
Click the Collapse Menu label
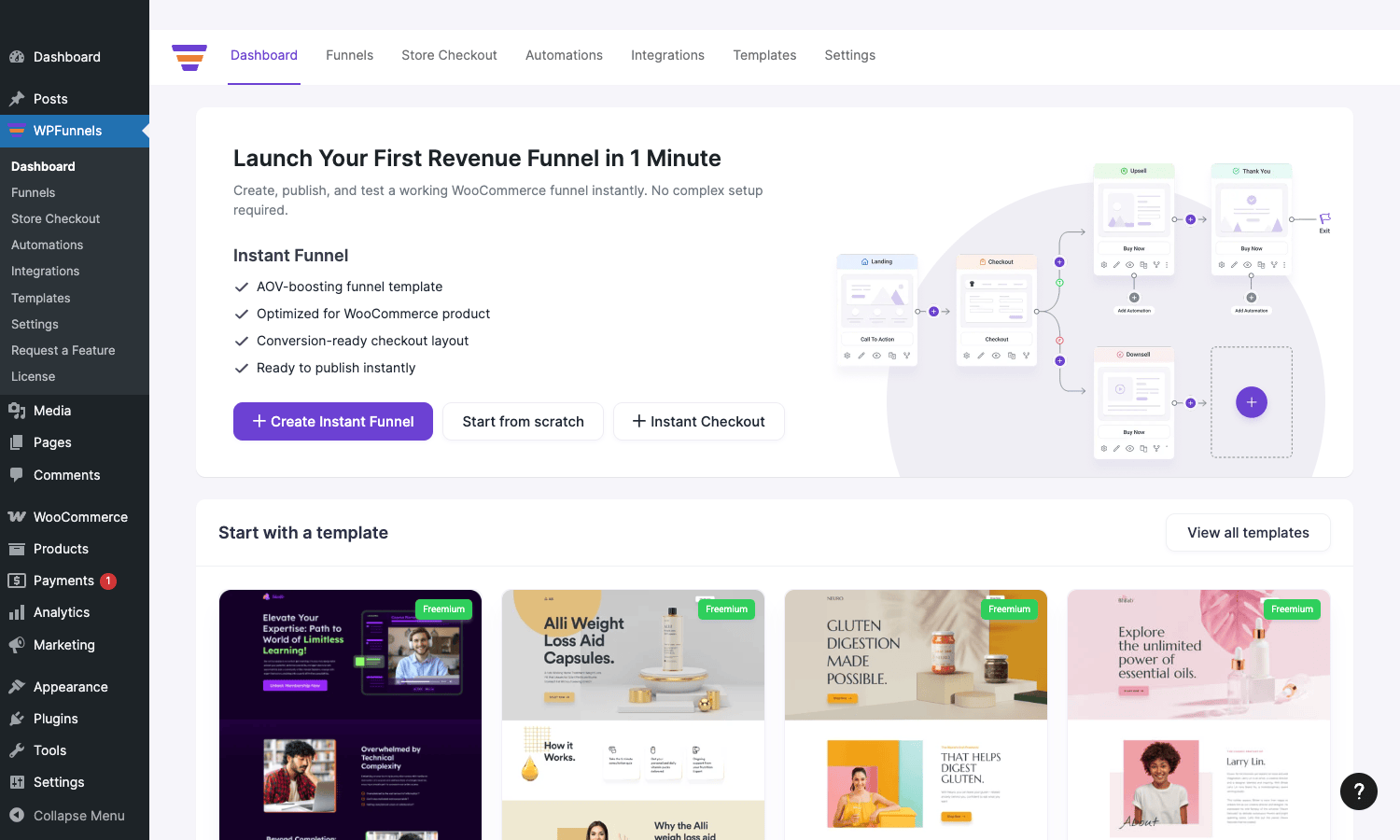coord(79,816)
